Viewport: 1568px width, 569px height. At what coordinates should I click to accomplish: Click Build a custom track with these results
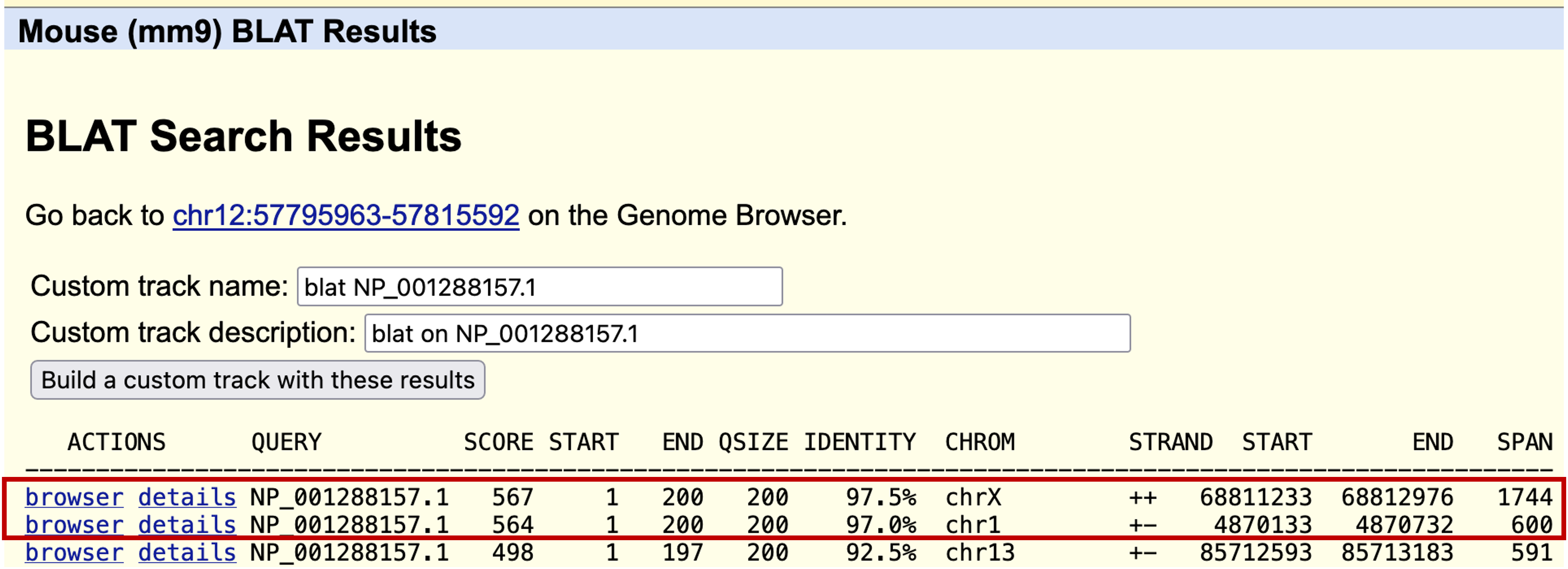(258, 380)
